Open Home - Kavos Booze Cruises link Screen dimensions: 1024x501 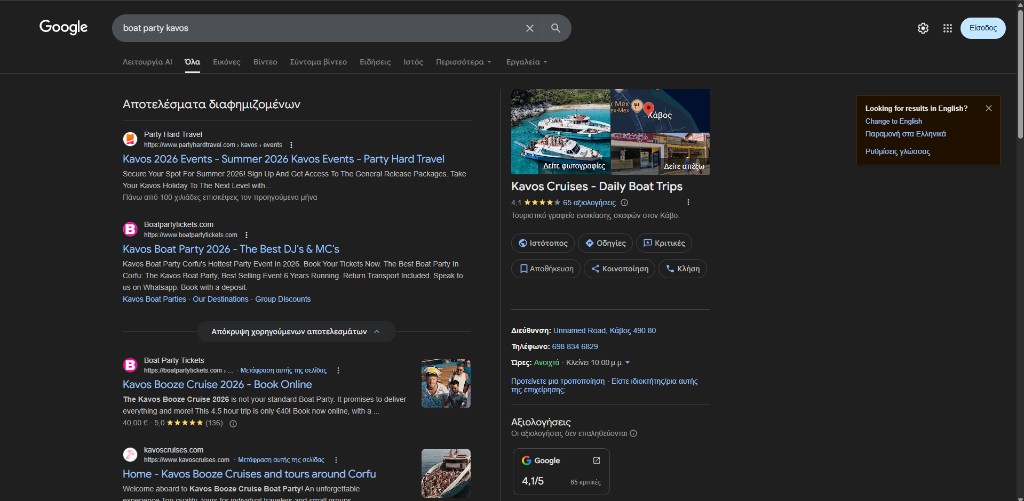click(249, 474)
